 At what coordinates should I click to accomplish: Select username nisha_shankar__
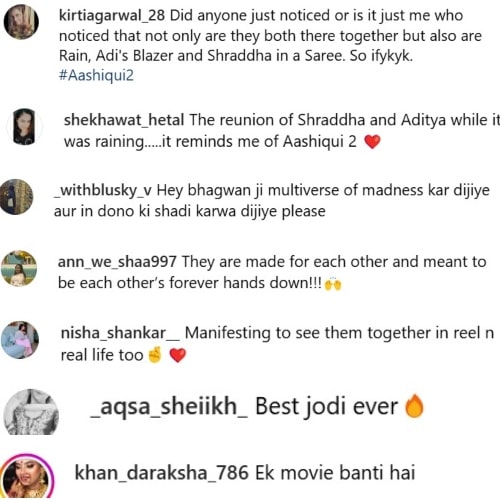120,333
